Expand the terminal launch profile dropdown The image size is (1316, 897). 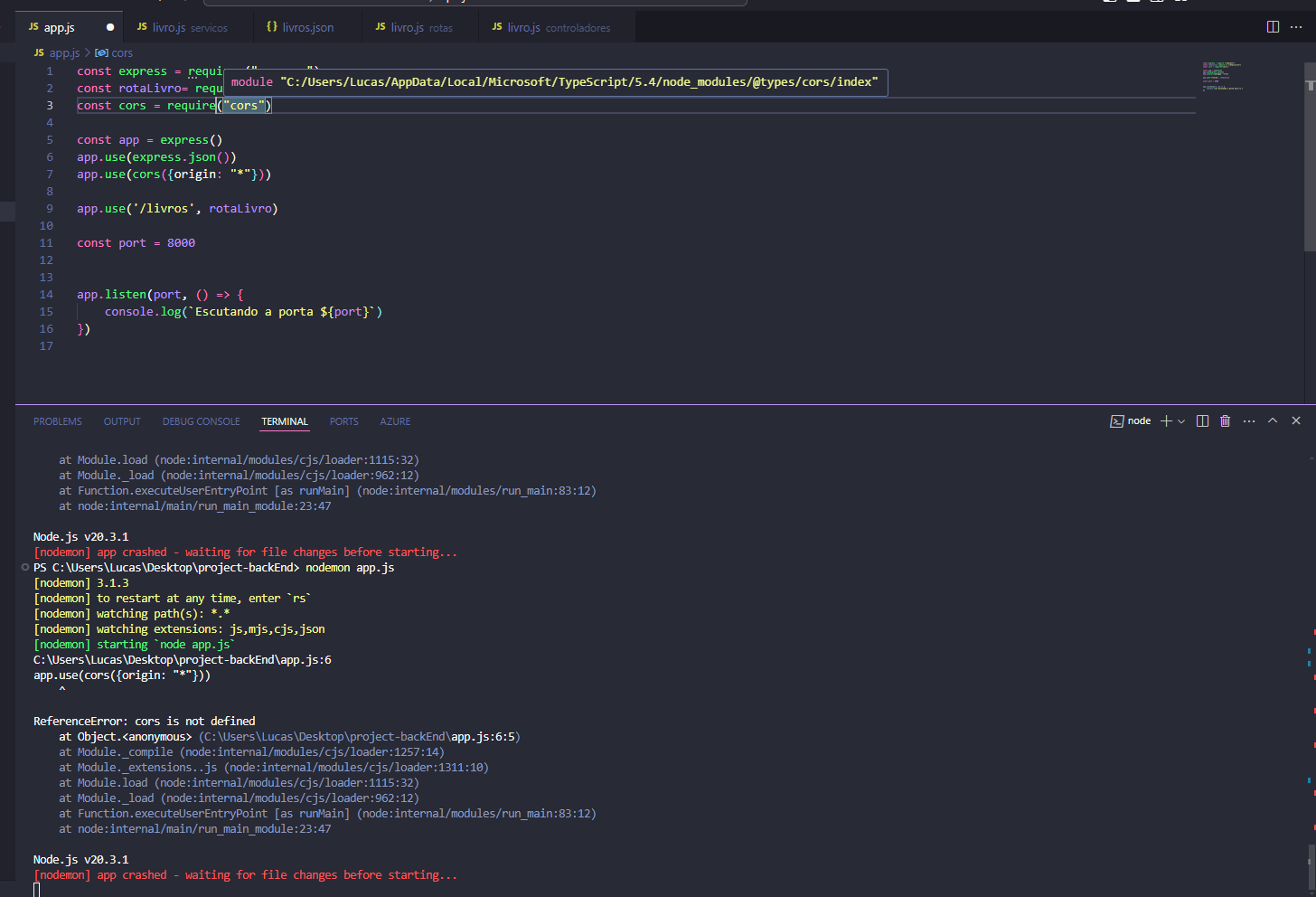click(1181, 421)
